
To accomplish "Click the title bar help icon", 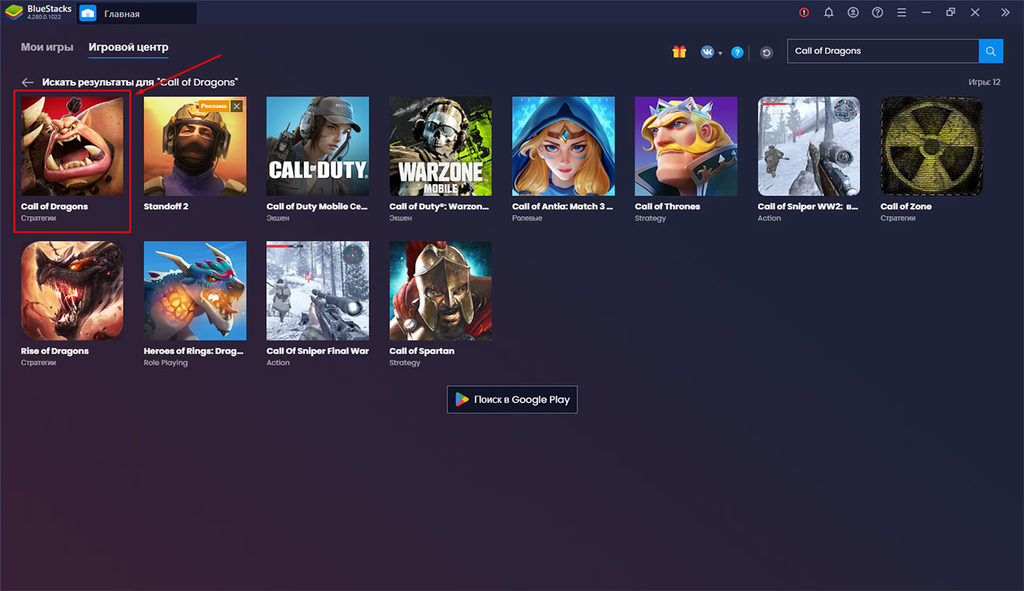I will (877, 12).
